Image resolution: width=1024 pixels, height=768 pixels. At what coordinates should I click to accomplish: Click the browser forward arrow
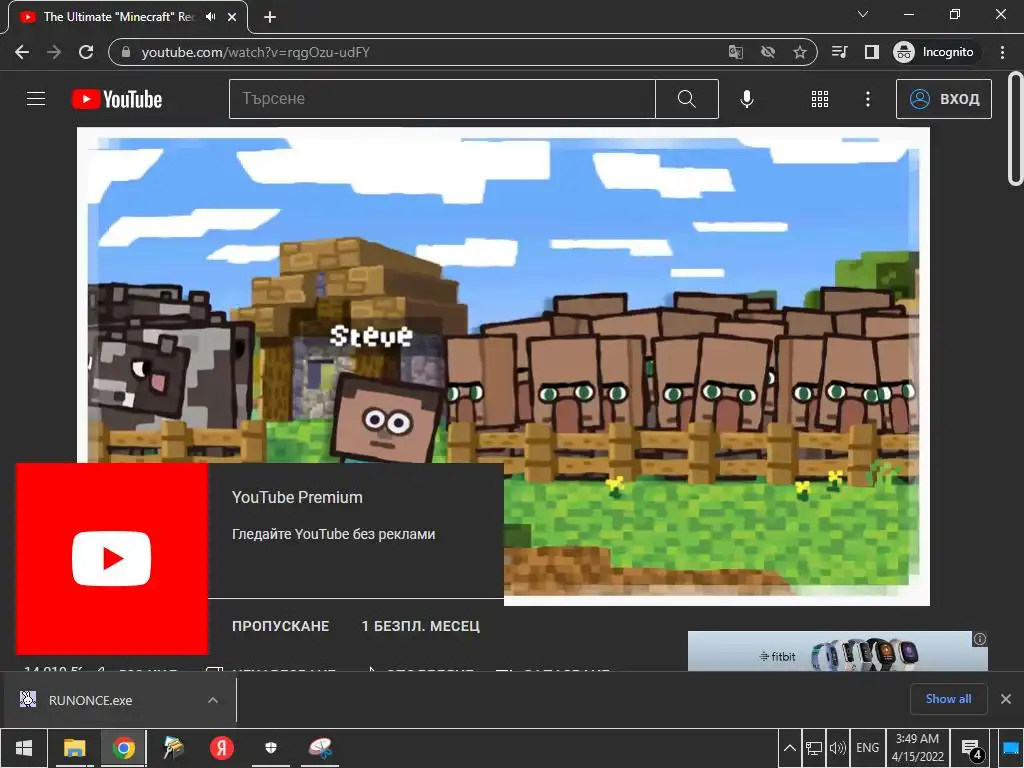(x=54, y=52)
